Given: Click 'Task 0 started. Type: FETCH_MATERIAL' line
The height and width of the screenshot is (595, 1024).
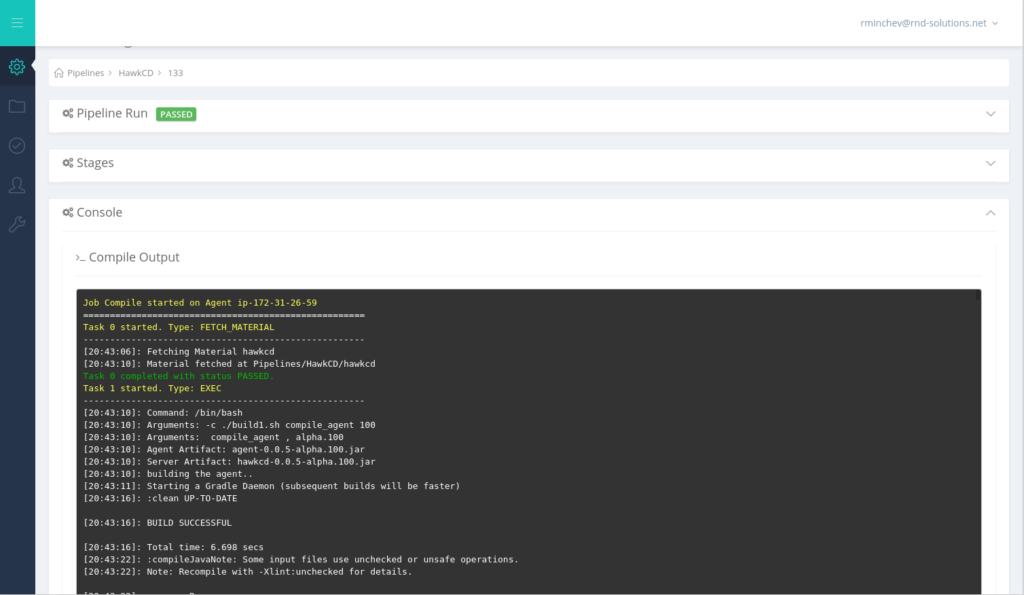Looking at the screenshot, I should pos(179,327).
